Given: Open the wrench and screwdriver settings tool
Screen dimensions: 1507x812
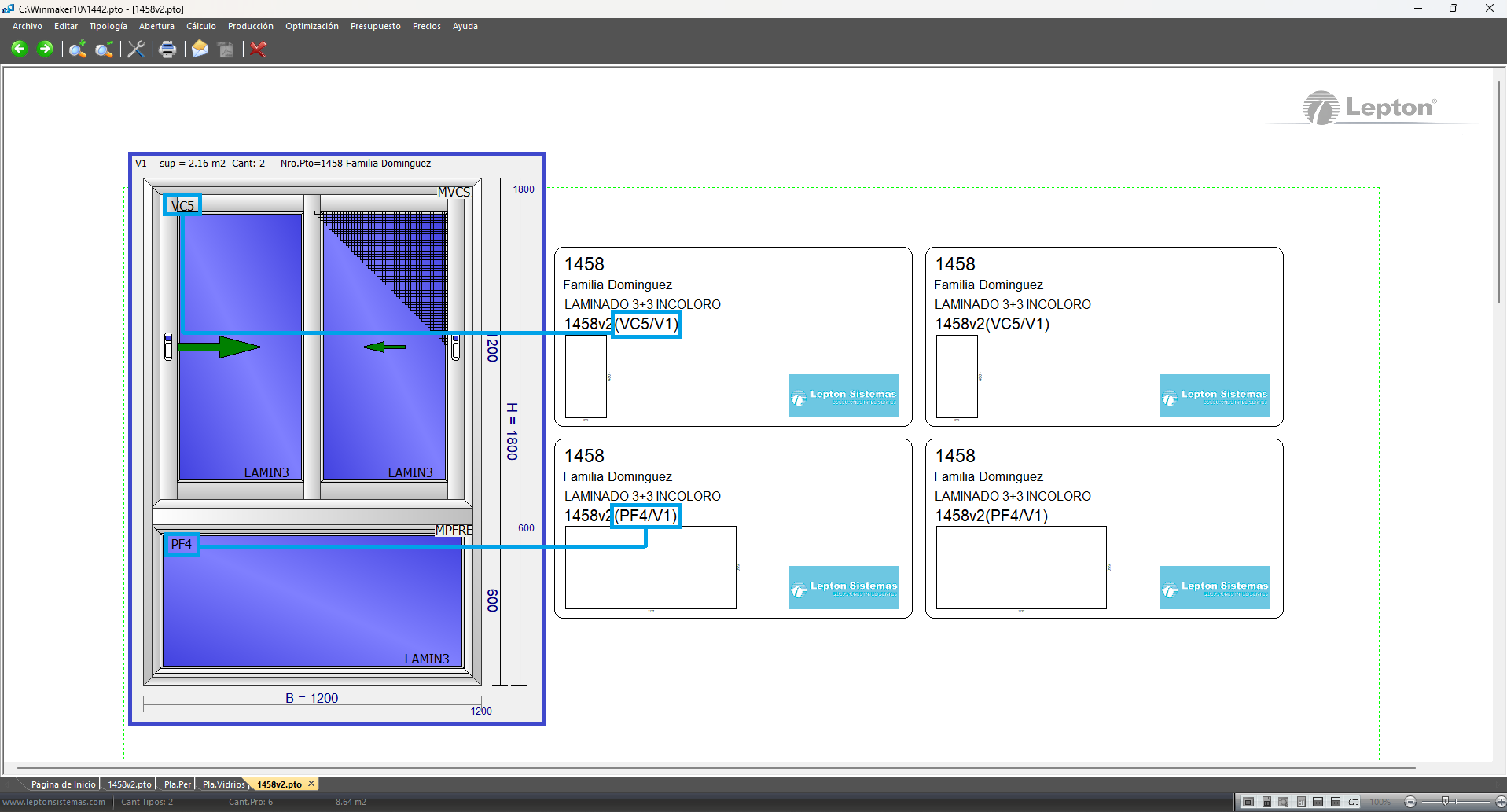Looking at the screenshot, I should click(x=136, y=50).
